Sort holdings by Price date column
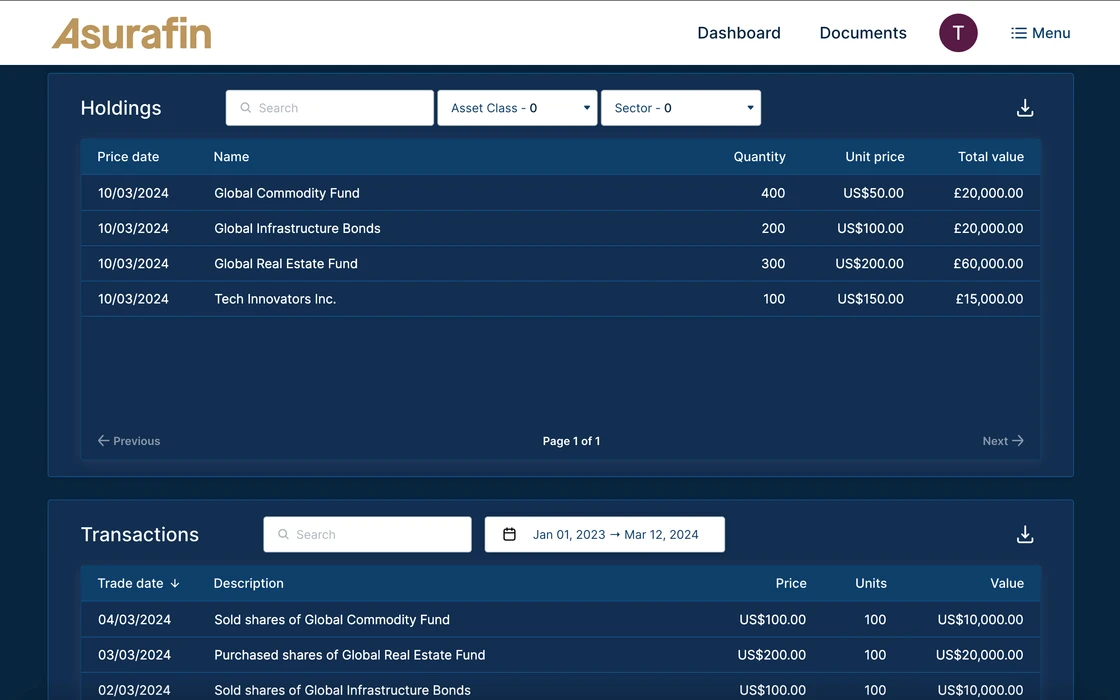1120x700 pixels. point(129,156)
